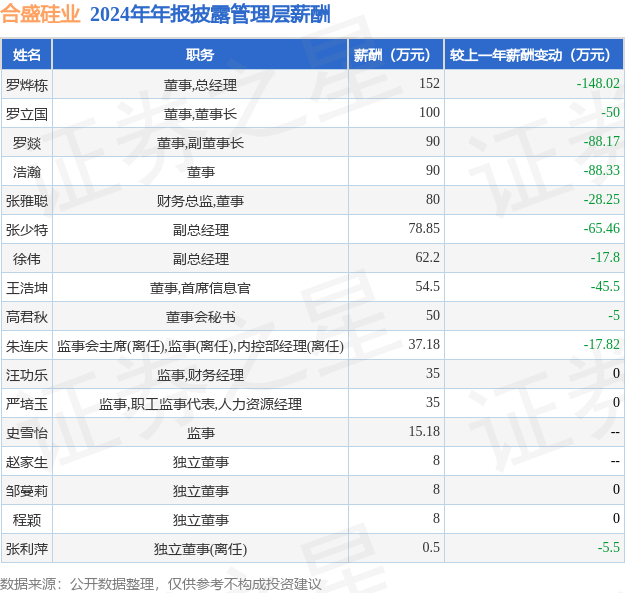
Task: Click the change value -88.33
Action: pyautogui.click(x=601, y=171)
